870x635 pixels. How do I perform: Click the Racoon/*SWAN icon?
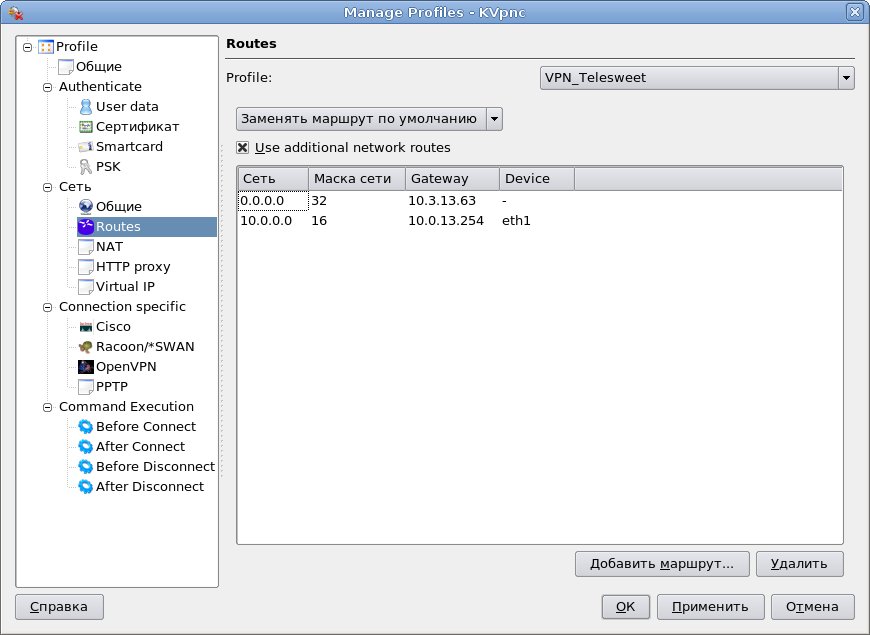coord(86,347)
